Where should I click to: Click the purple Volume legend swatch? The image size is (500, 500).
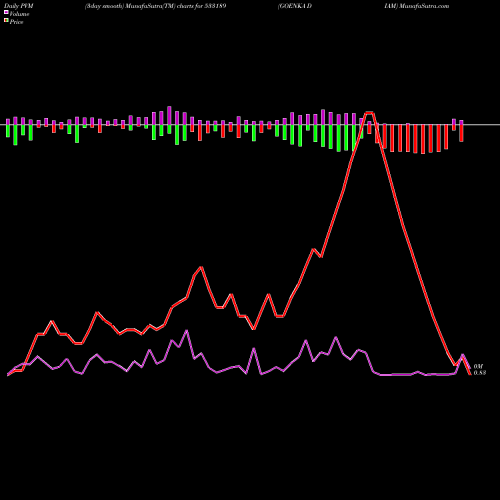pyautogui.click(x=6, y=12)
